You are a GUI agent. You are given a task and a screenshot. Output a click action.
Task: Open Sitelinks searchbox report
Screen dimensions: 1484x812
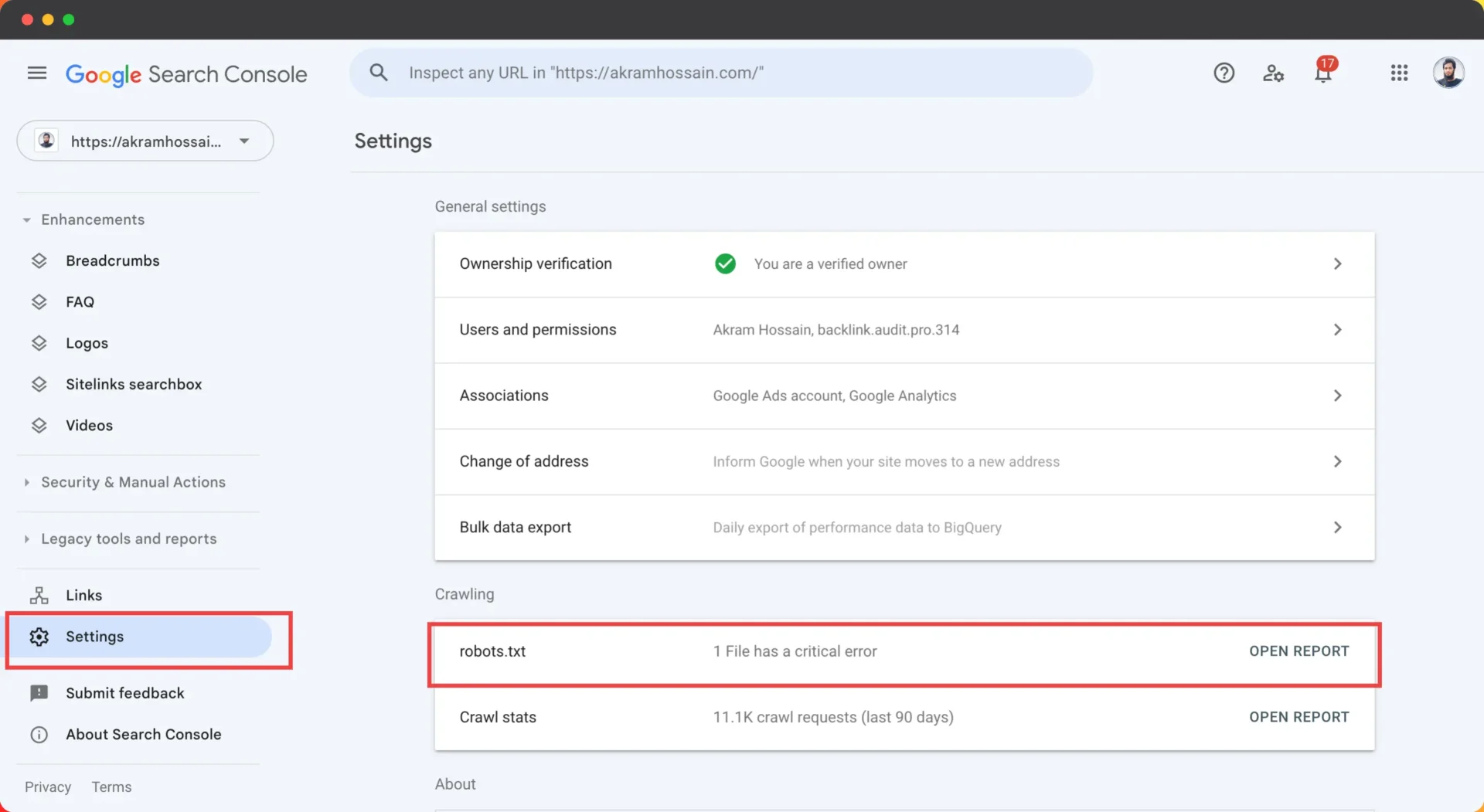[x=134, y=384]
